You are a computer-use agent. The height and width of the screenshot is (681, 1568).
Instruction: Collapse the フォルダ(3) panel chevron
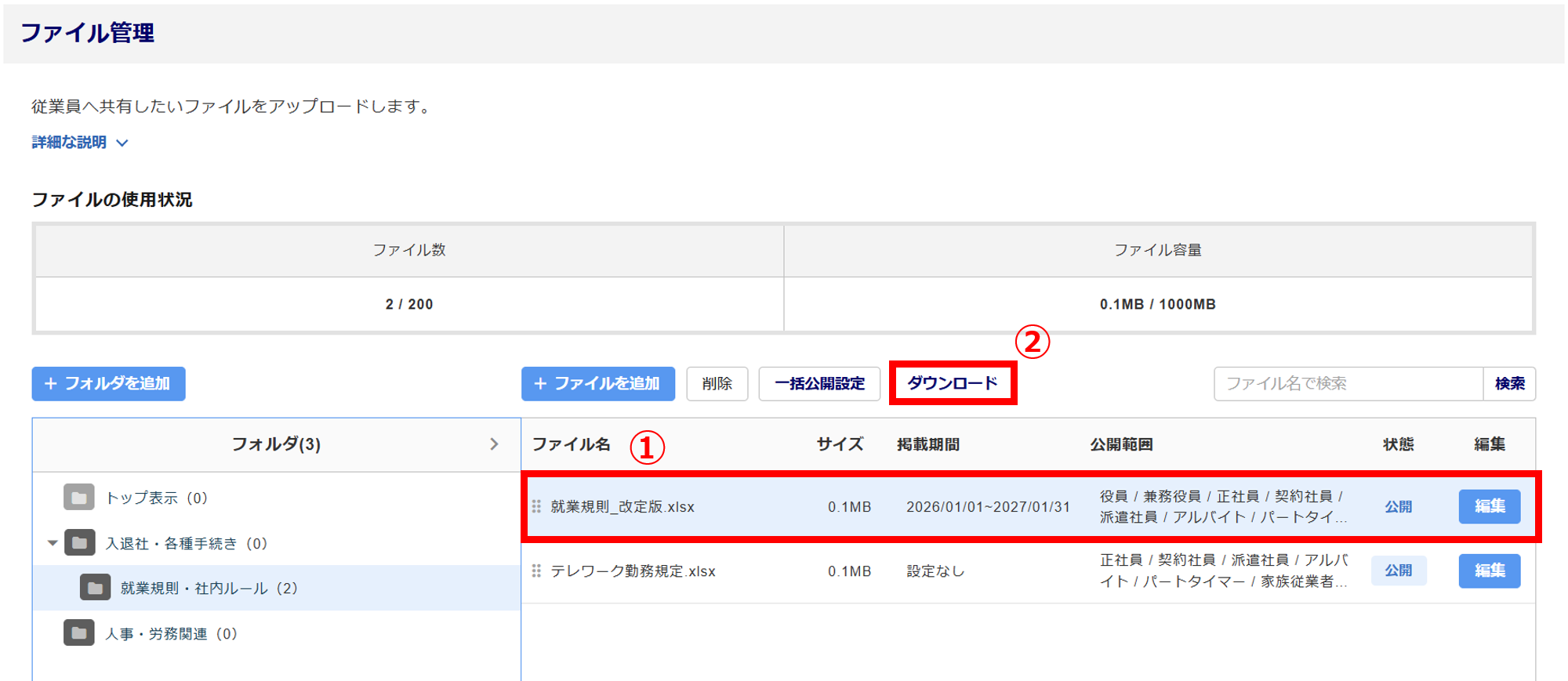pyautogui.click(x=494, y=444)
